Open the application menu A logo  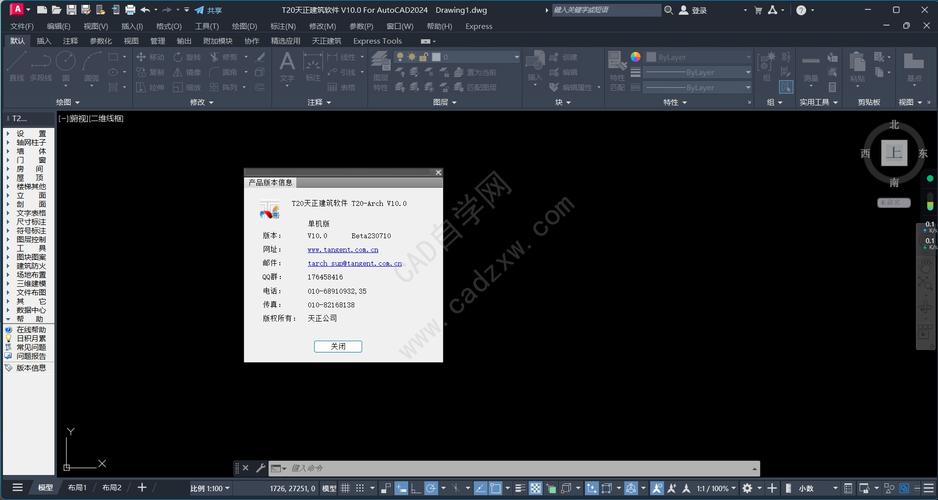(15, 10)
